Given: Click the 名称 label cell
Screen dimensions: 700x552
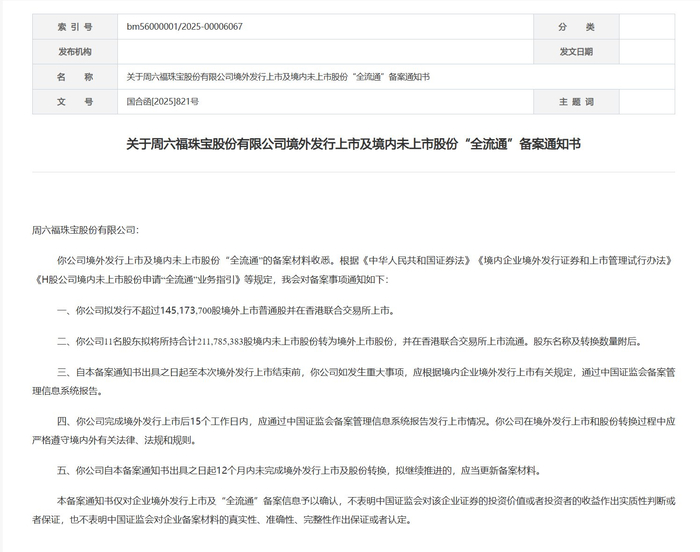Looking at the screenshot, I should point(75,77).
